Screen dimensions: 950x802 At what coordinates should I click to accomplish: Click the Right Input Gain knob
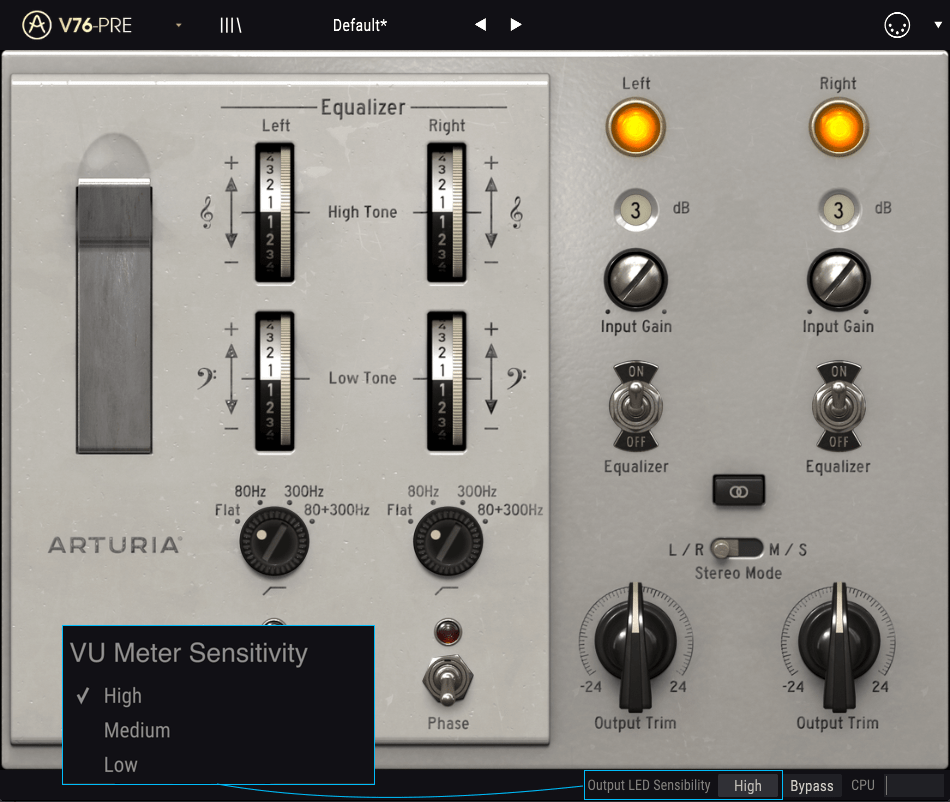click(839, 280)
